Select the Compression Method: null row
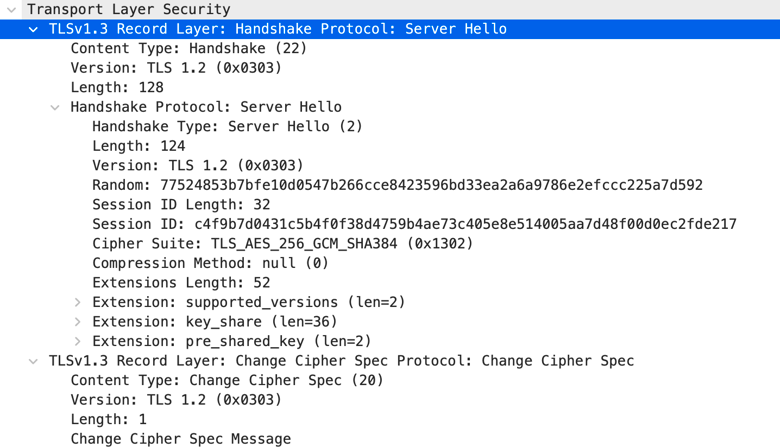The image size is (780, 448). 390,263
